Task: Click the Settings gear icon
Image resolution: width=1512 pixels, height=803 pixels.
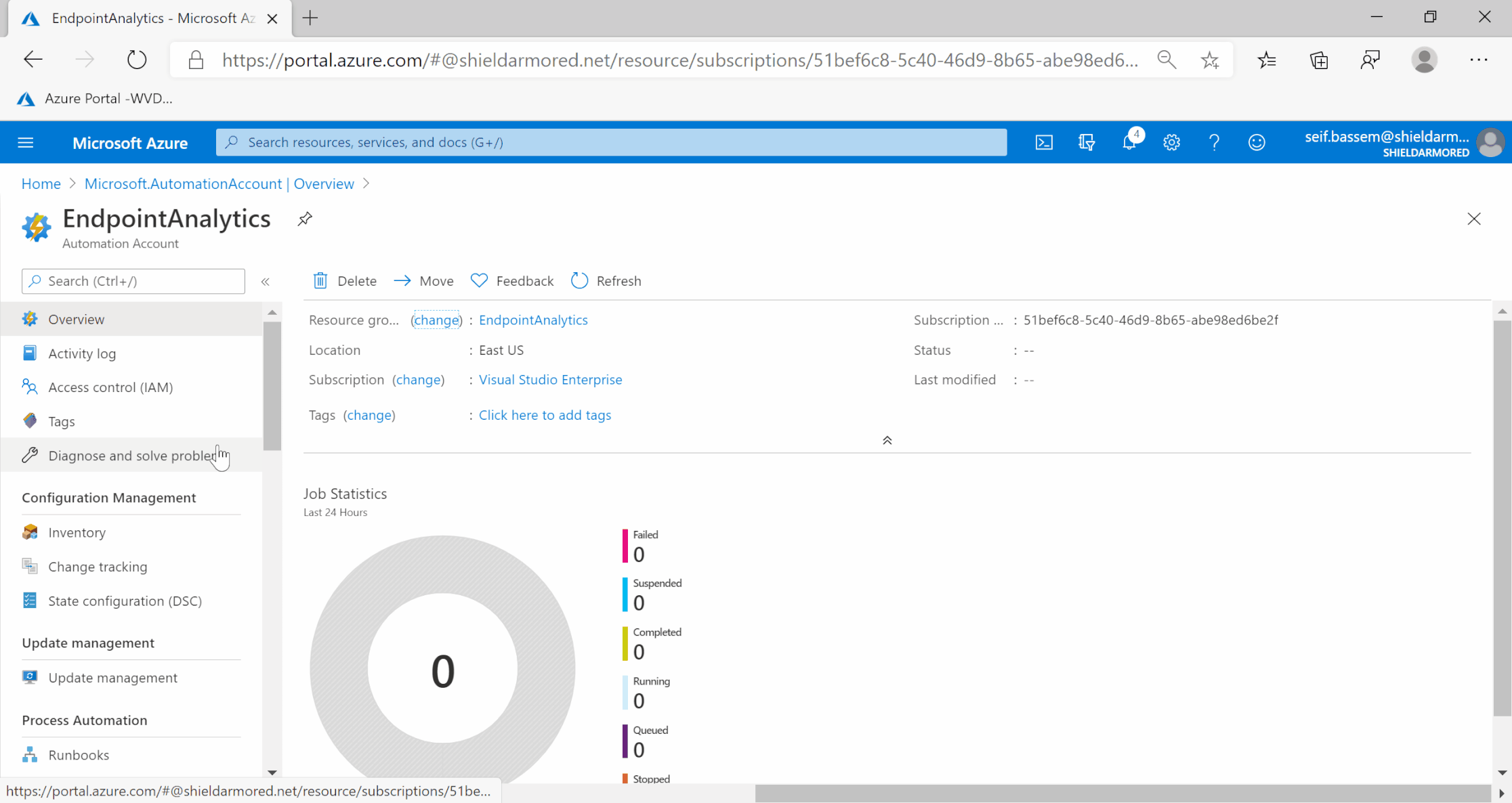Action: pyautogui.click(x=1171, y=142)
